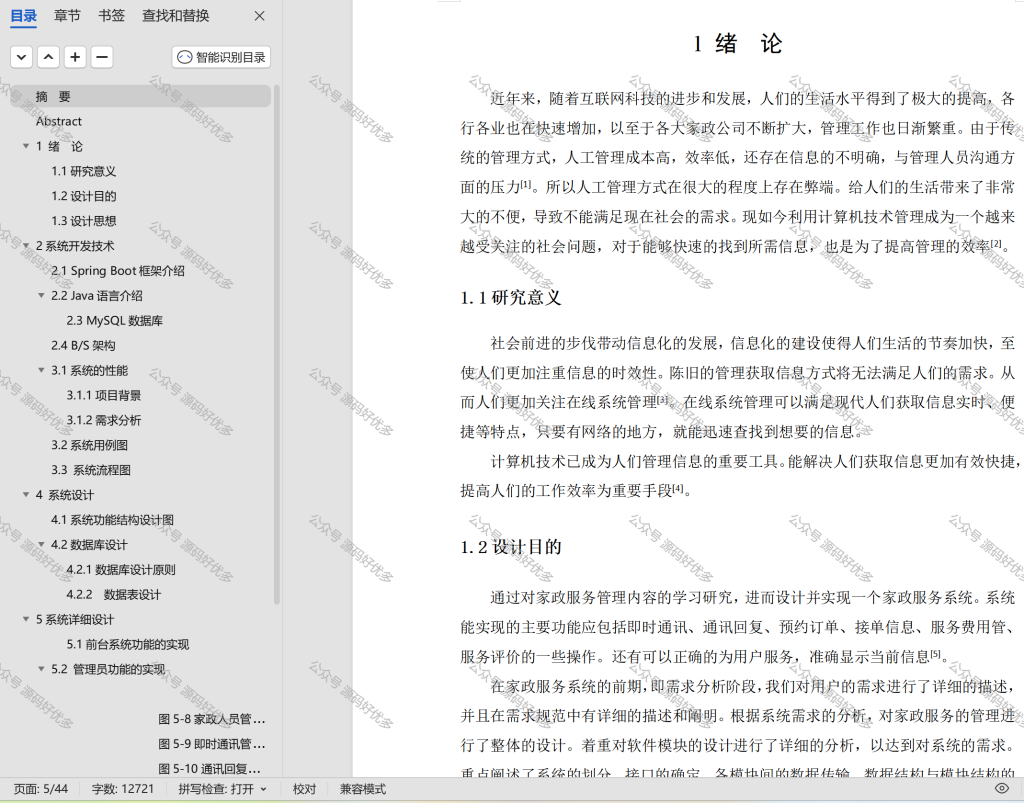1024x803 pixels.
Task: Jump to Abstract in the outline
Action: tap(59, 121)
